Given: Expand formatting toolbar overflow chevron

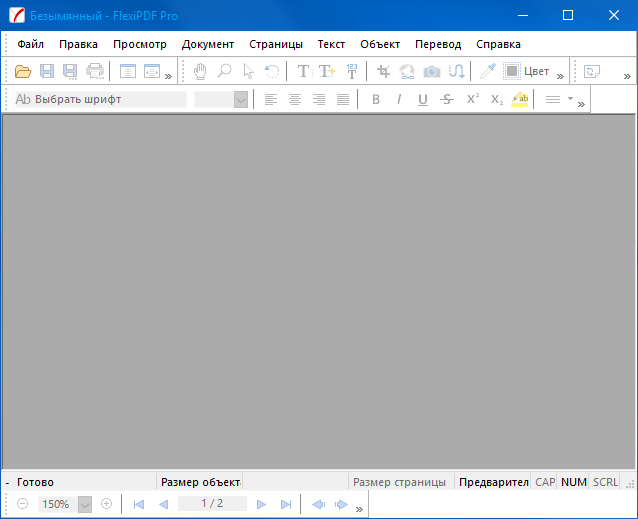Looking at the screenshot, I should click(581, 104).
